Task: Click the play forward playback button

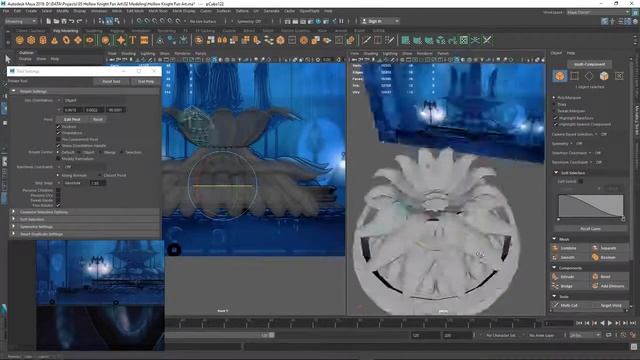Action: click(x=610, y=323)
